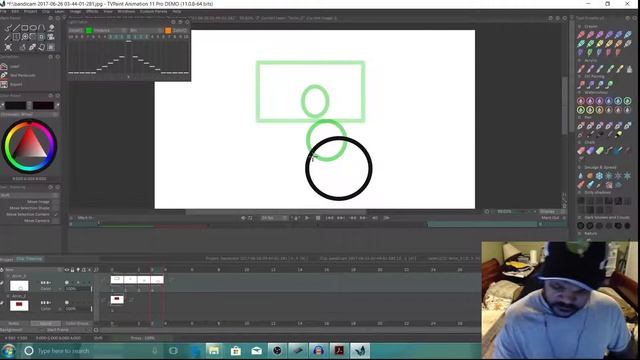Collapse the Acrylic preset group
Screen dimensions: 640x360
click(x=580, y=60)
